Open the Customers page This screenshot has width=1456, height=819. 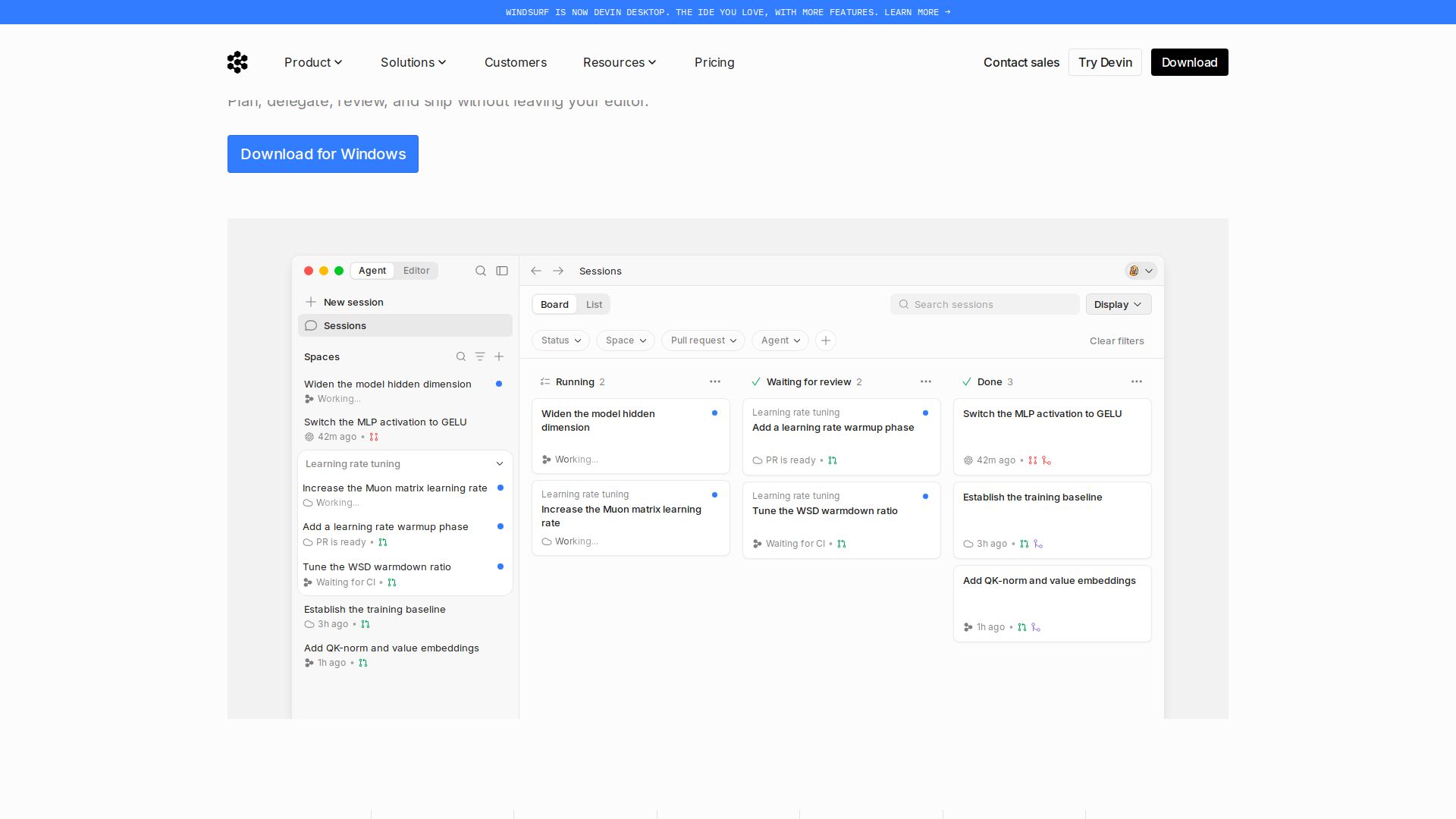[x=516, y=62]
